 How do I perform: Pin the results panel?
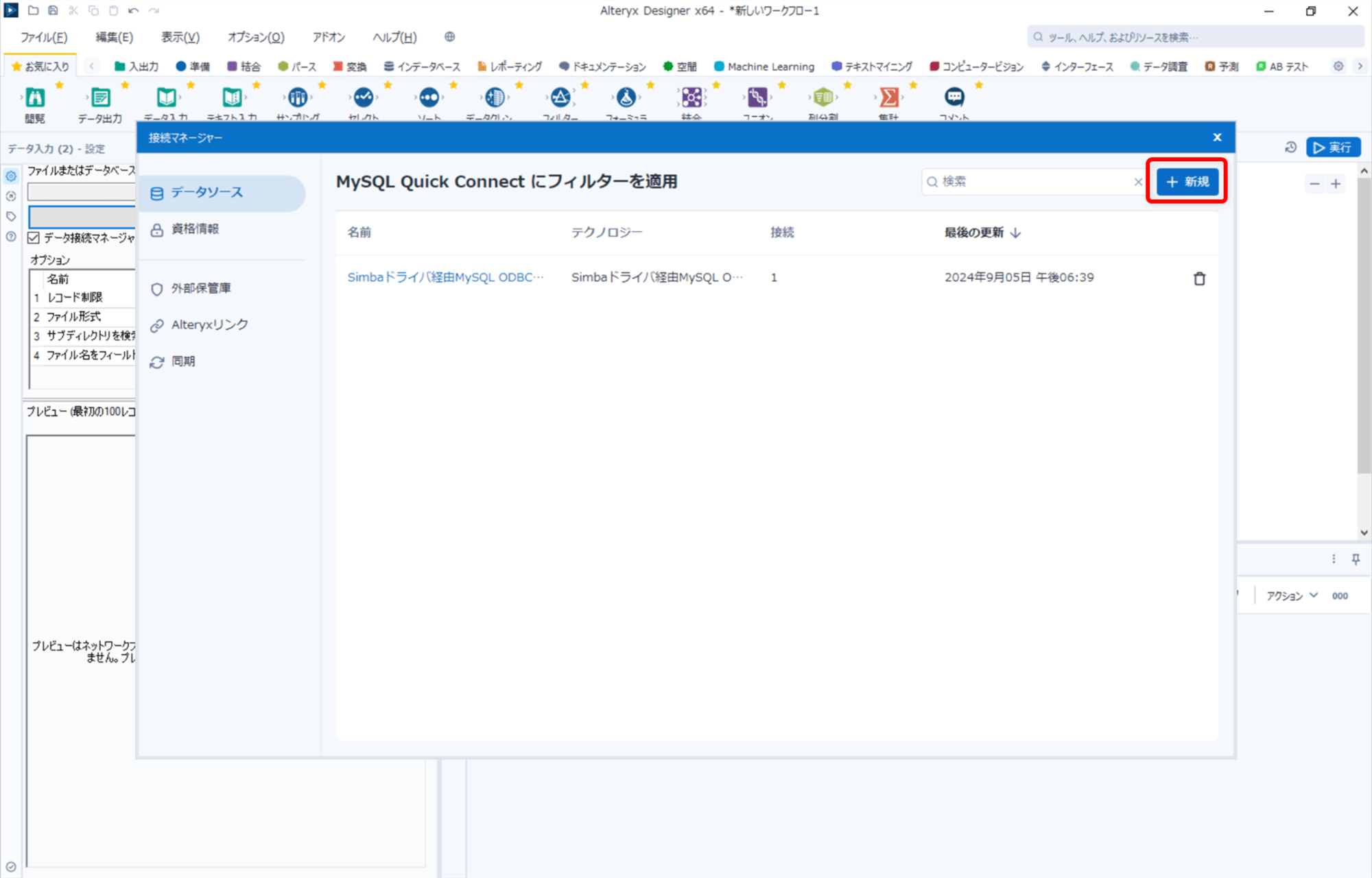pyautogui.click(x=1356, y=559)
